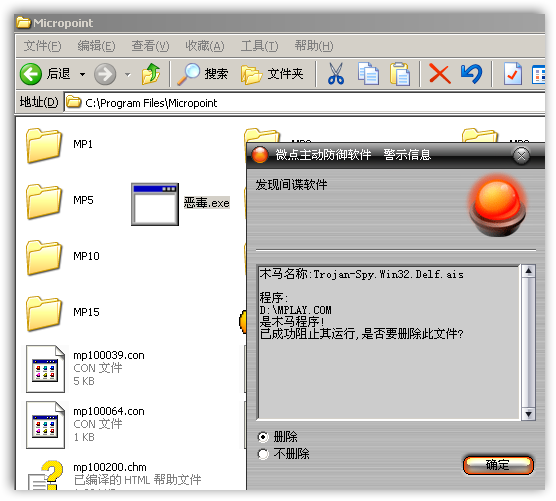
Task: Open the Back history dropdown arrow
Action: (82, 74)
